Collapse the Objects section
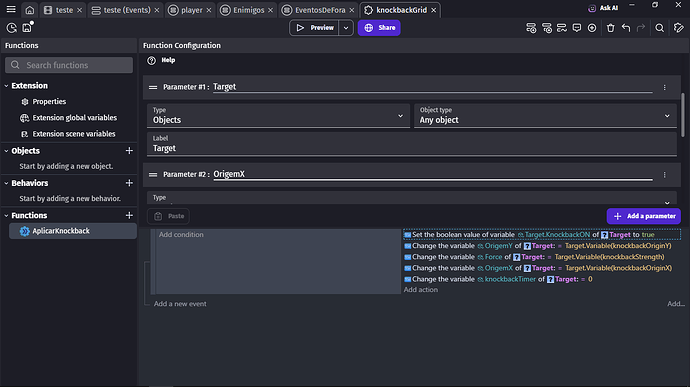This screenshot has height=387, width=690. pyautogui.click(x=7, y=151)
